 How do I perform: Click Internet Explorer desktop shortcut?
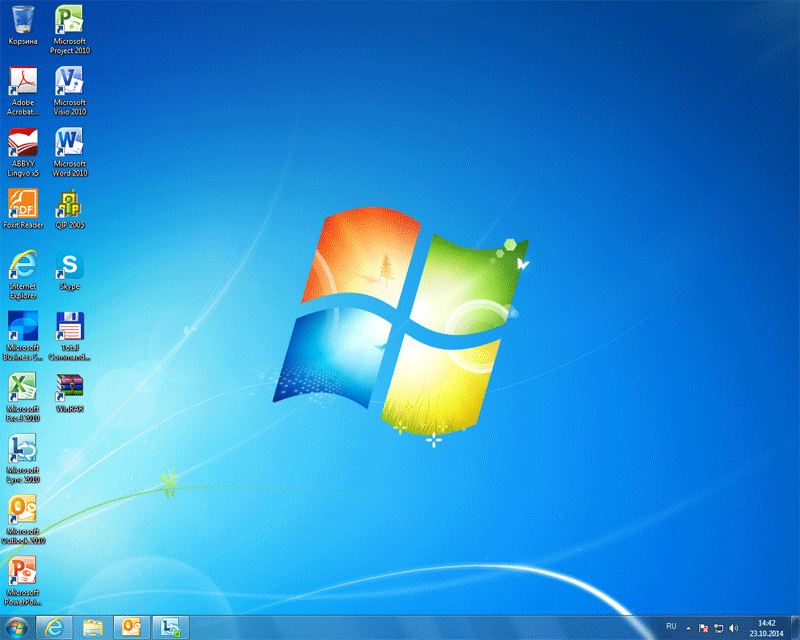click(23, 275)
